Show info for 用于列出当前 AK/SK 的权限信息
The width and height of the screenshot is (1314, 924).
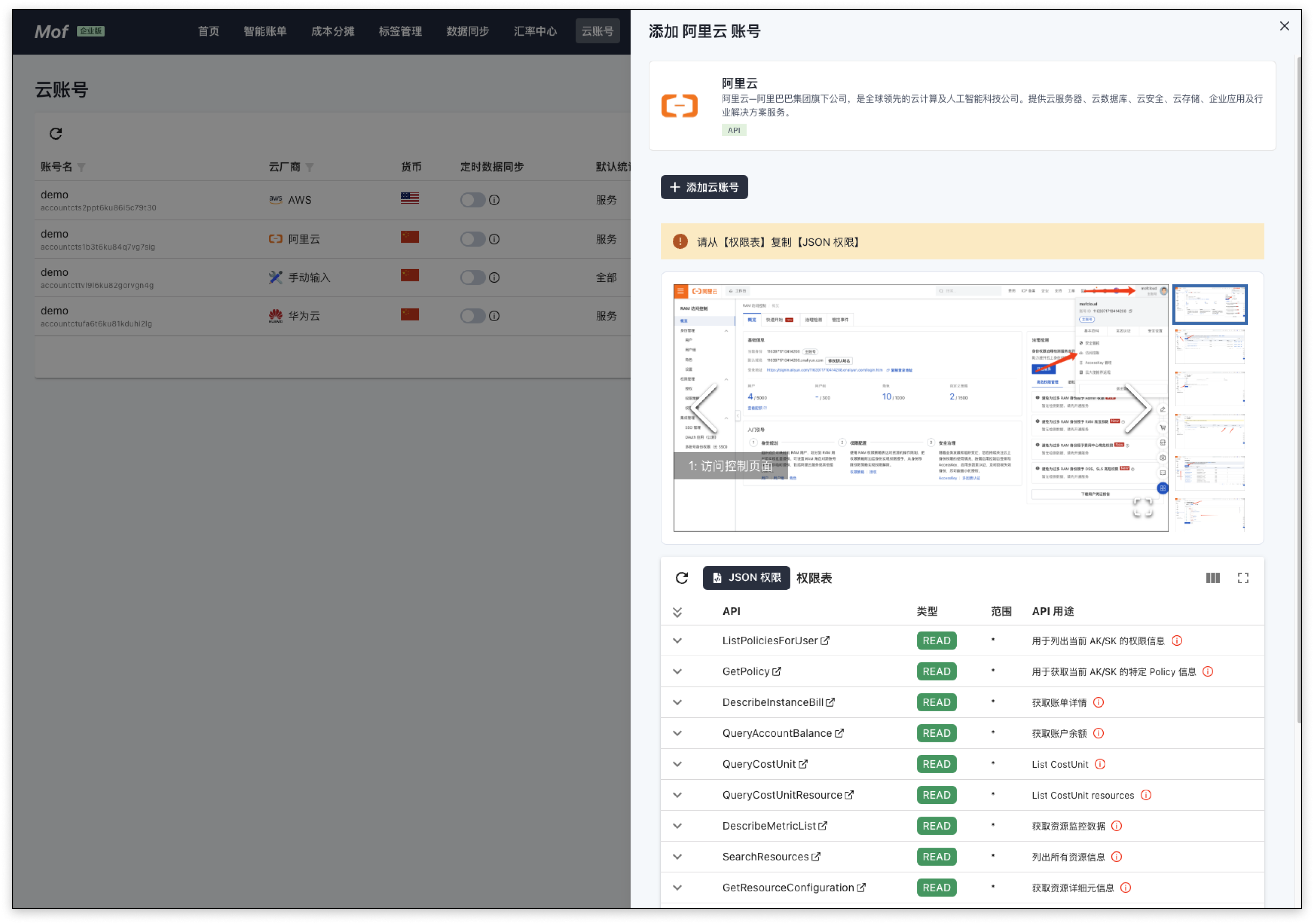click(x=1177, y=641)
